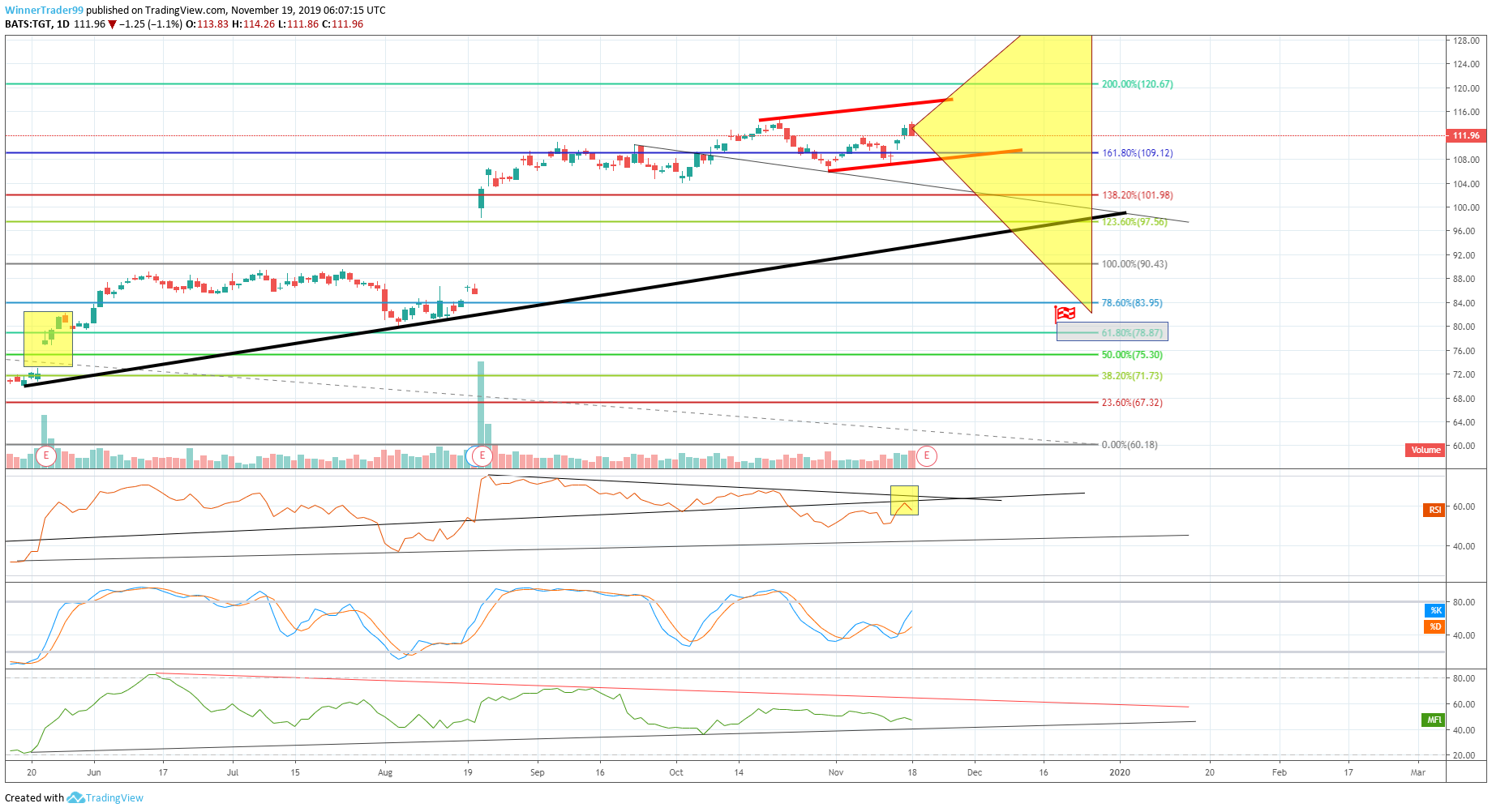This screenshot has height=812, width=1492.
Task: Click the Jun label on the date axis
Action: 94,772
